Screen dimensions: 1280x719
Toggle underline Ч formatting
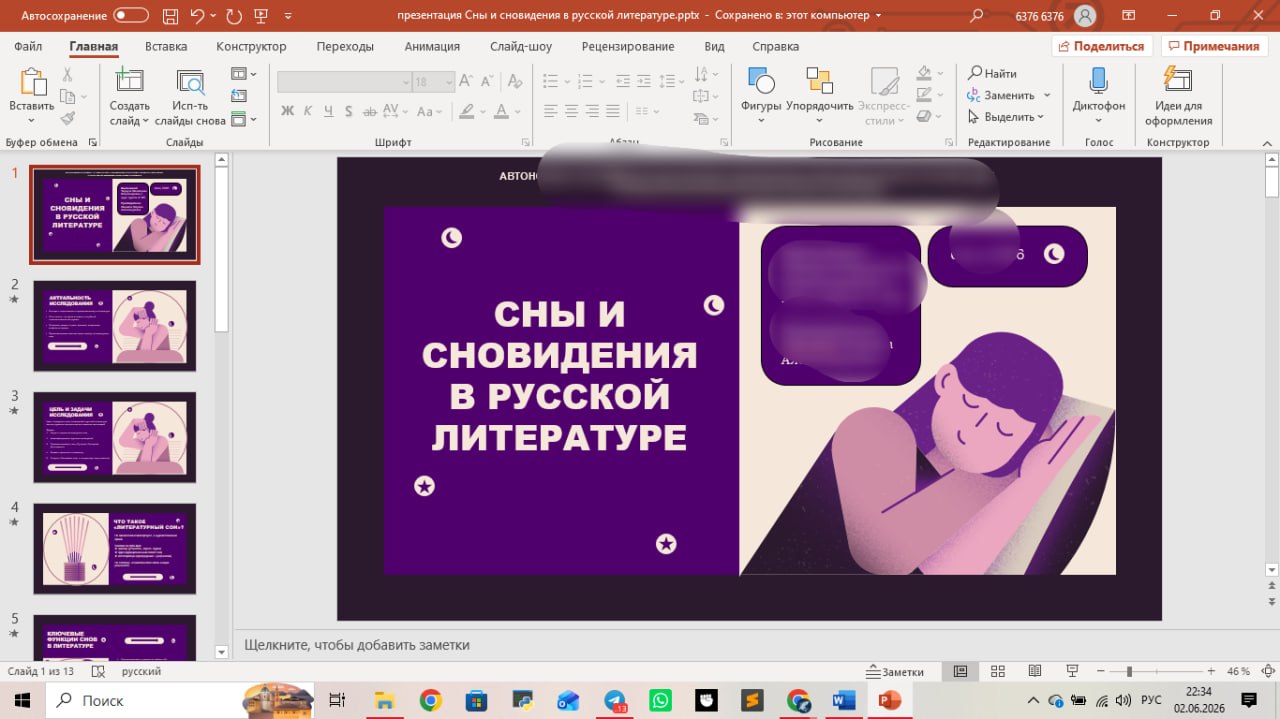click(x=329, y=111)
